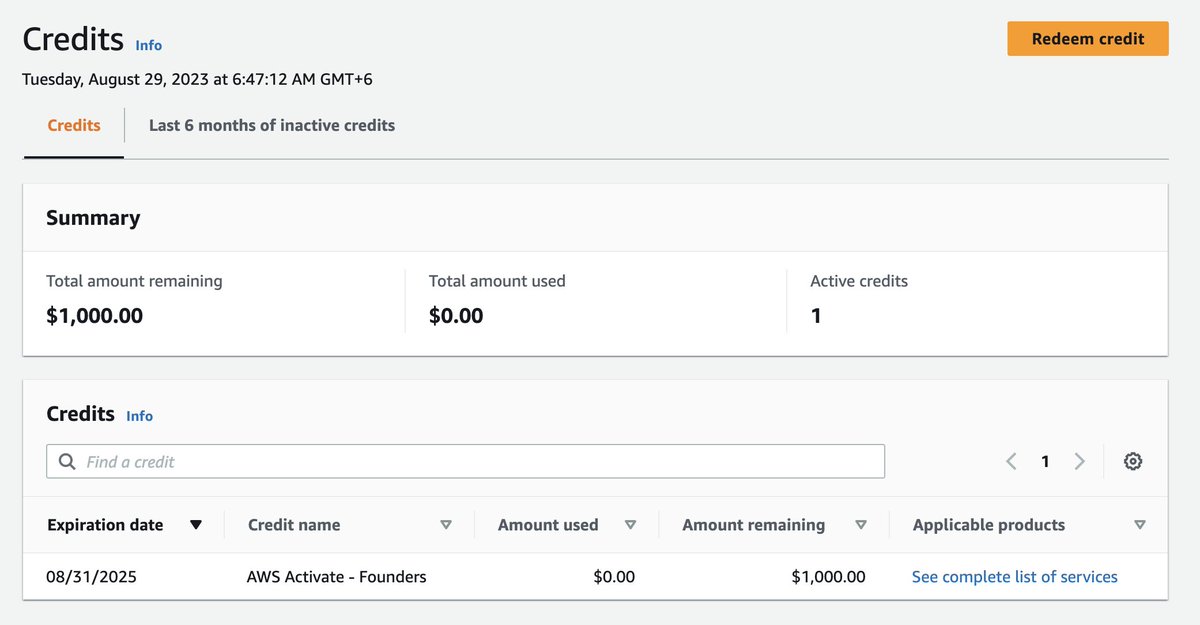Open See complete list of services link
This screenshot has height=625, width=1200.
1015,577
